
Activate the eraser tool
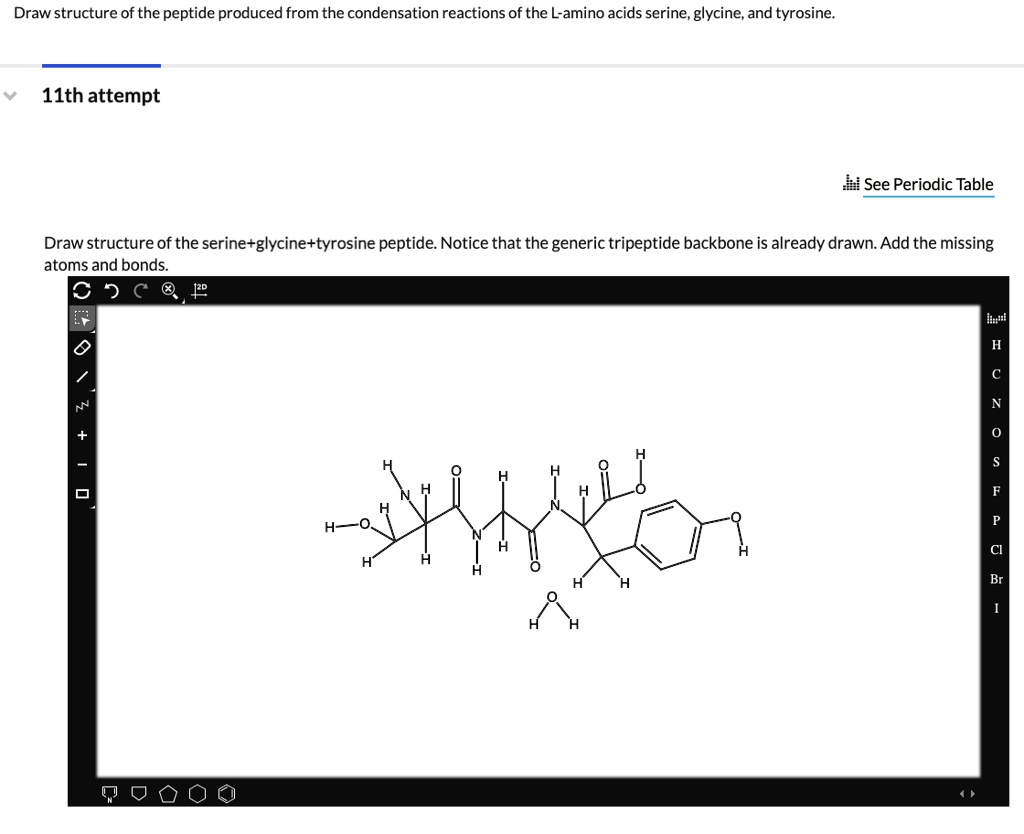(82, 348)
